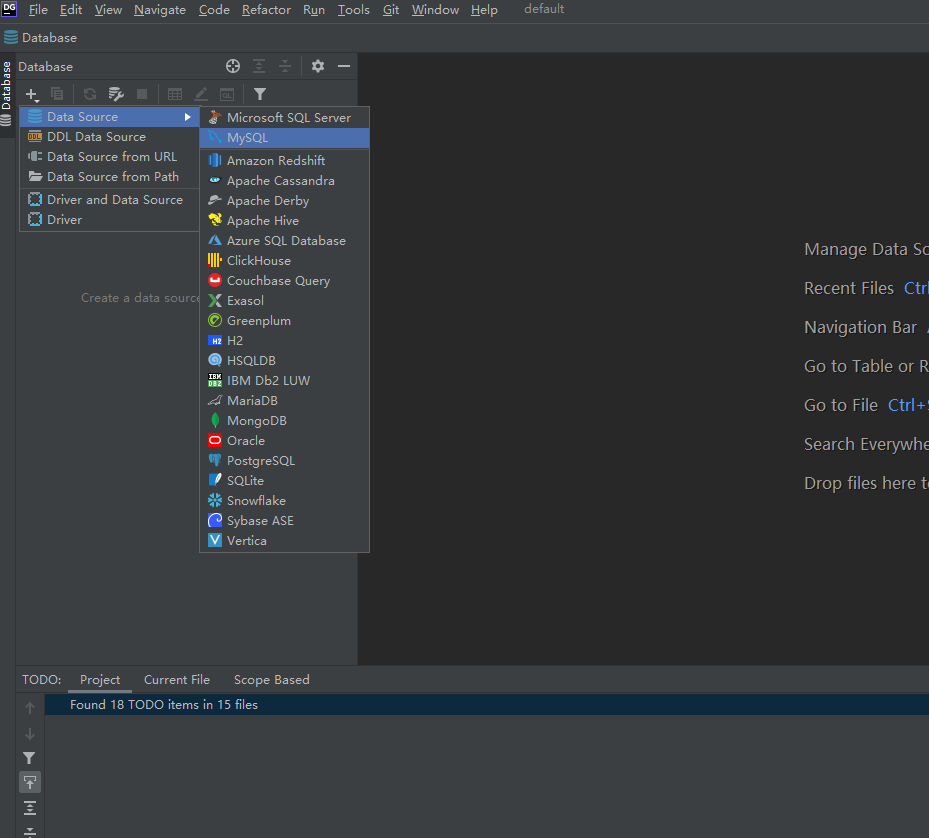This screenshot has height=838, width=929.
Task: Click the DataGrip logo icon in title bar
Action: [x=9, y=9]
